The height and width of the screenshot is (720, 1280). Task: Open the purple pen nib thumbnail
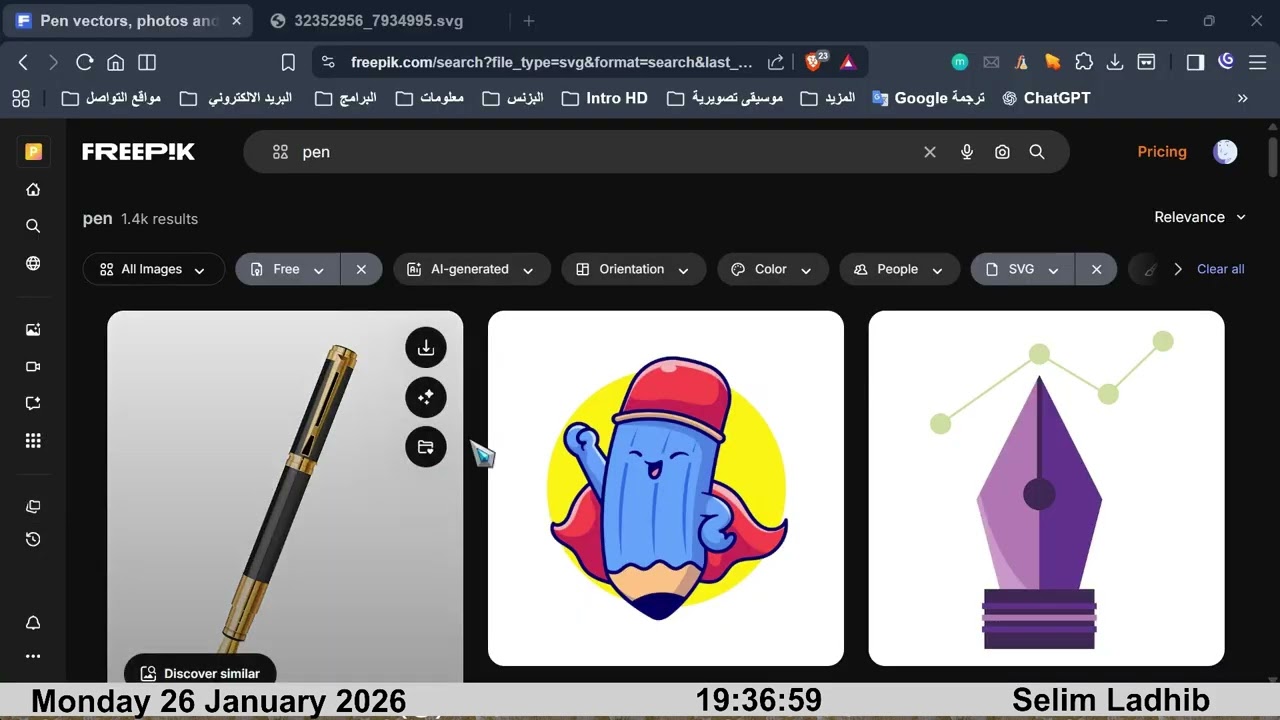1046,488
